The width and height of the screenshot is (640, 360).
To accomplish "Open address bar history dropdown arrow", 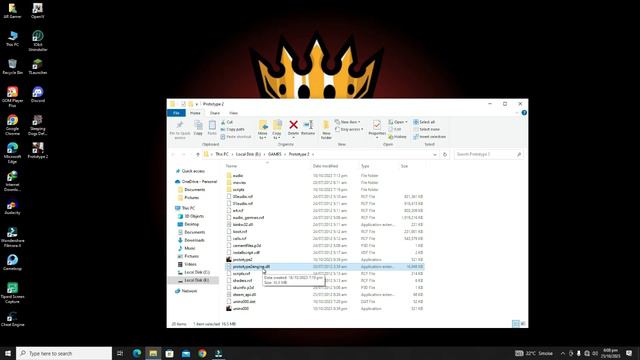I will click(435, 155).
